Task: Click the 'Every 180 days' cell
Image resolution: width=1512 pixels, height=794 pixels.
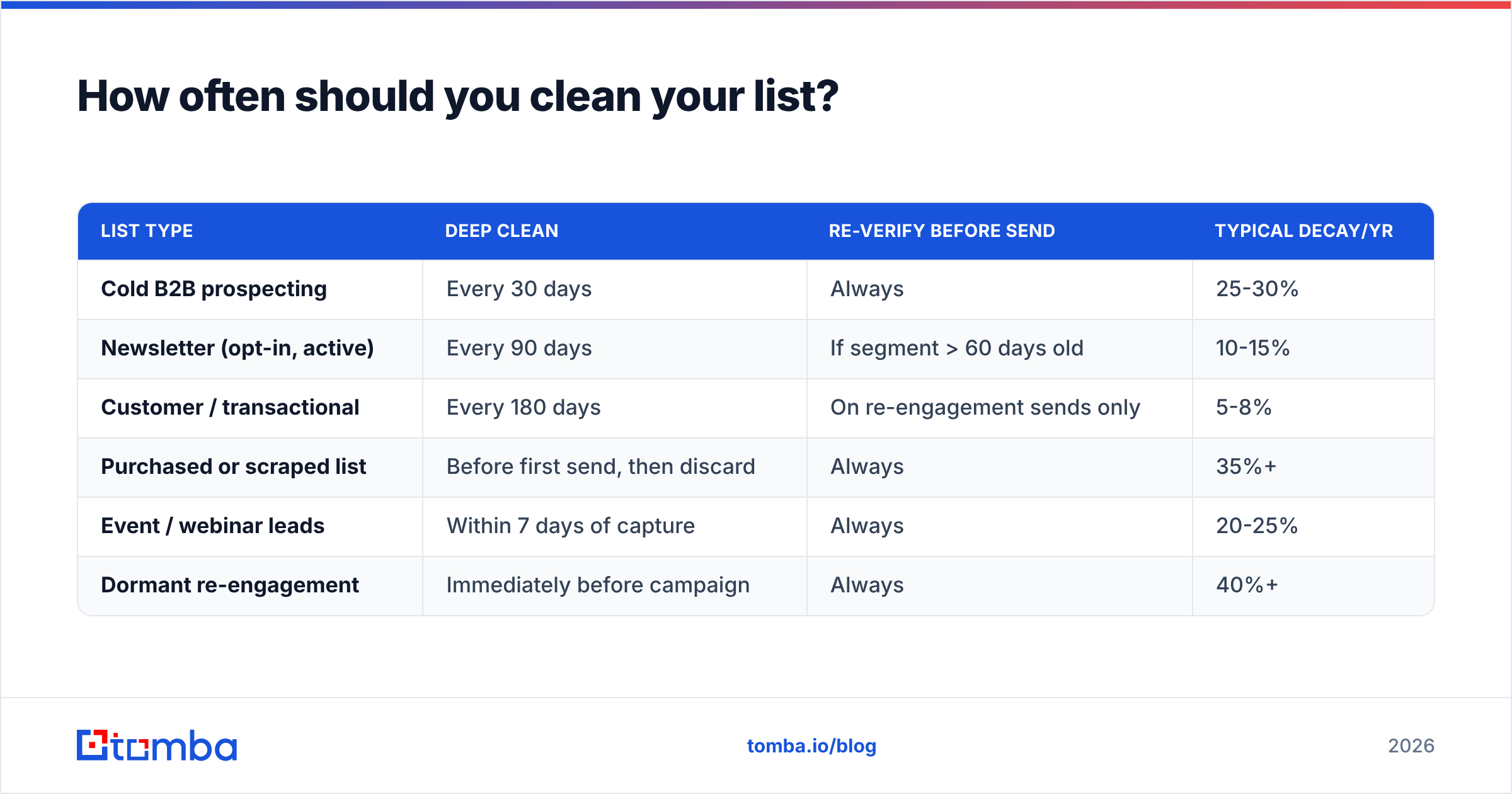Action: point(524,408)
